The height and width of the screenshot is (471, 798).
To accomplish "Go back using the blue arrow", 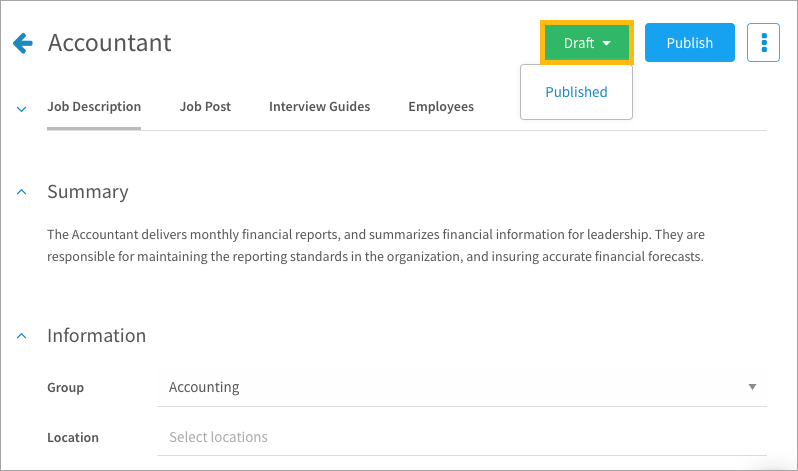I will [x=23, y=43].
